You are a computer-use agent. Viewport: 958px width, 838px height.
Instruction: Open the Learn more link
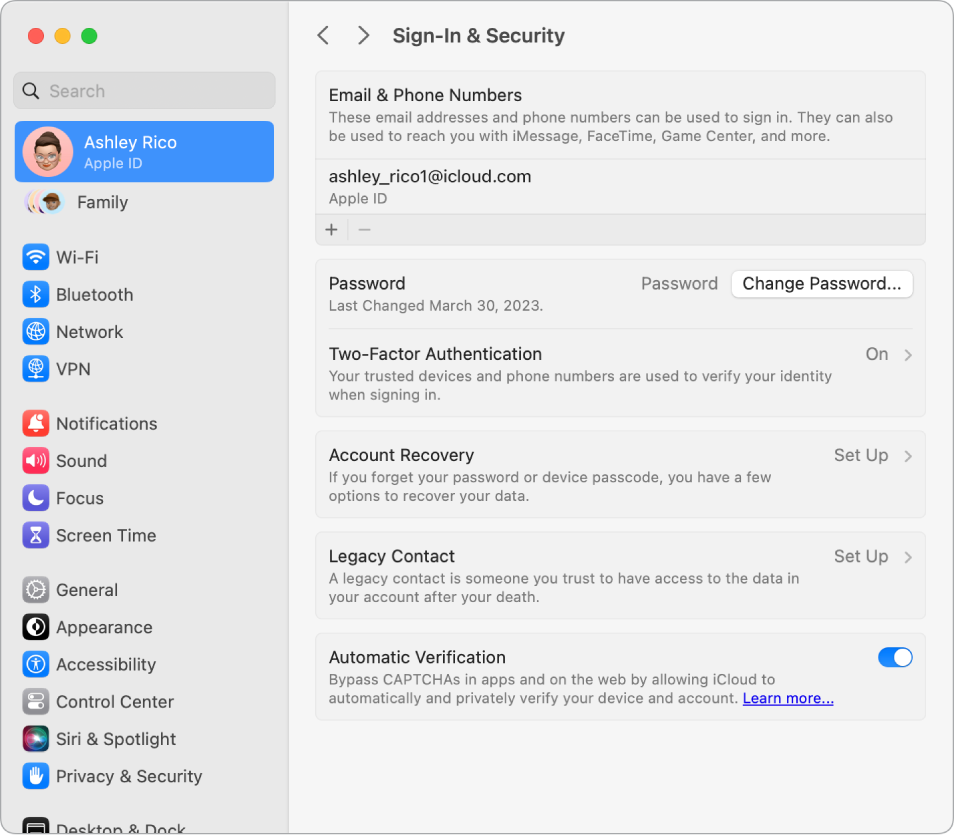787,698
